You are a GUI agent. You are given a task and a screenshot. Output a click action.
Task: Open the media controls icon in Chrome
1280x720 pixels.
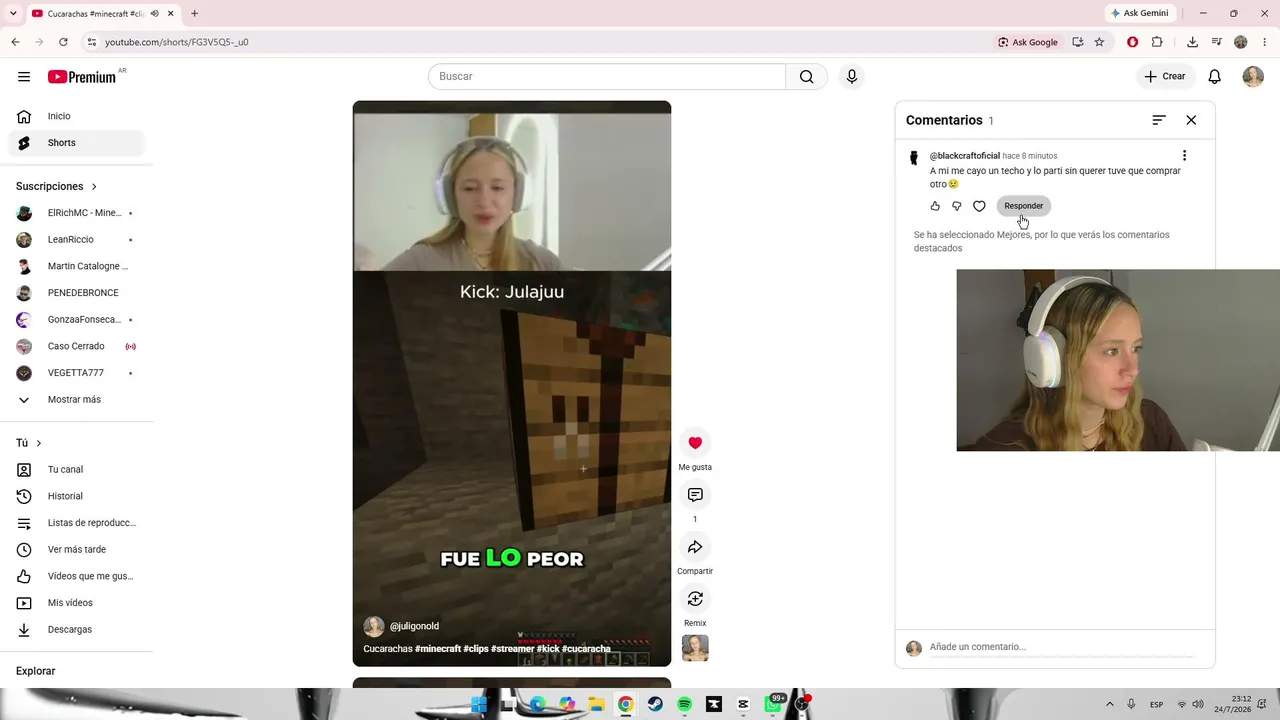[x=1216, y=42]
